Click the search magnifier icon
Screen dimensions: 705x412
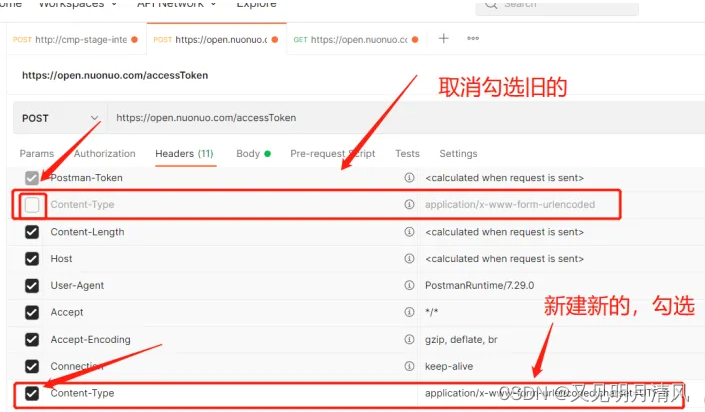[x=491, y=4]
